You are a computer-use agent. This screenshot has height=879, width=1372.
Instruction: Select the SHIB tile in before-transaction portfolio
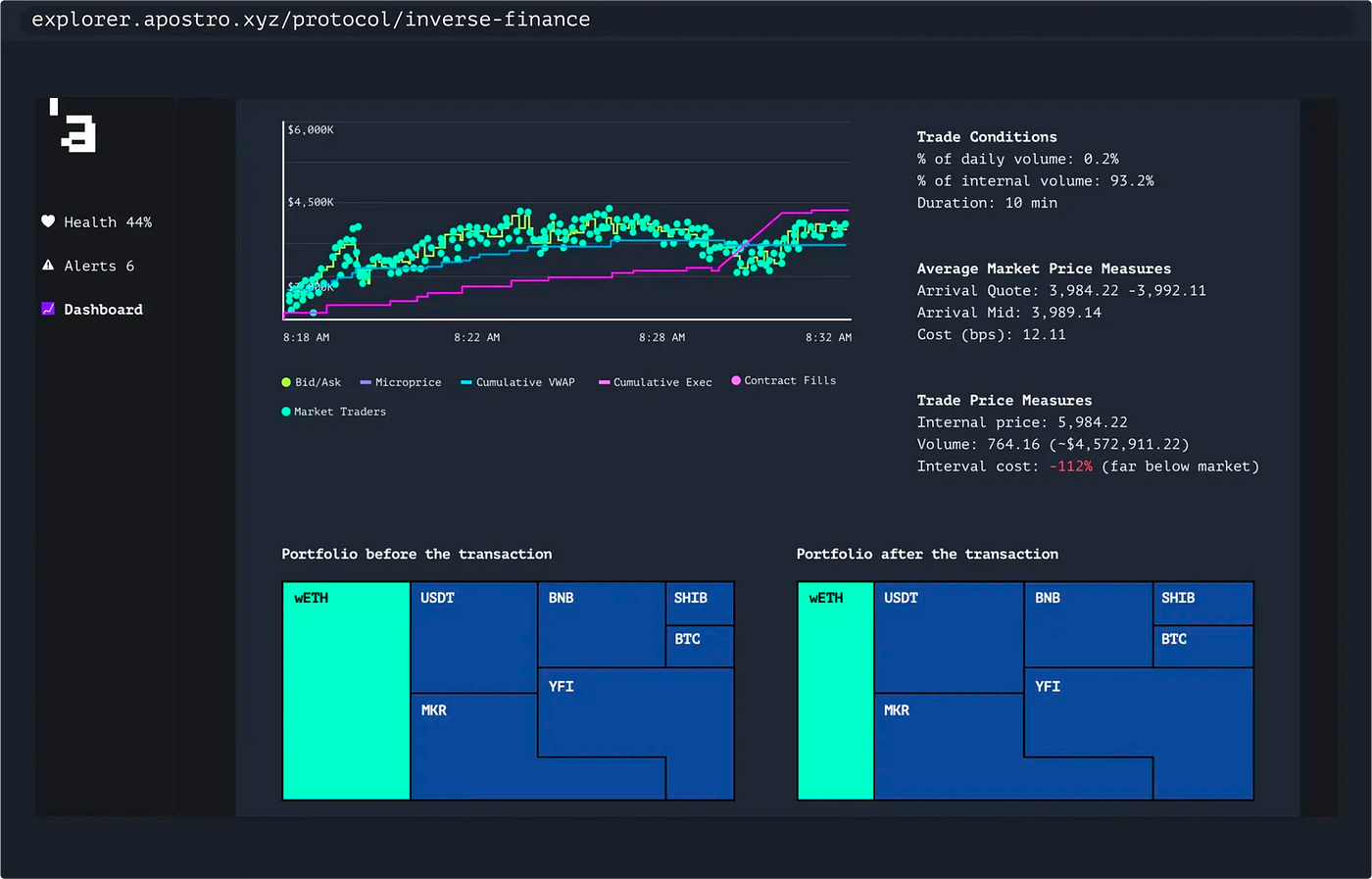click(700, 601)
